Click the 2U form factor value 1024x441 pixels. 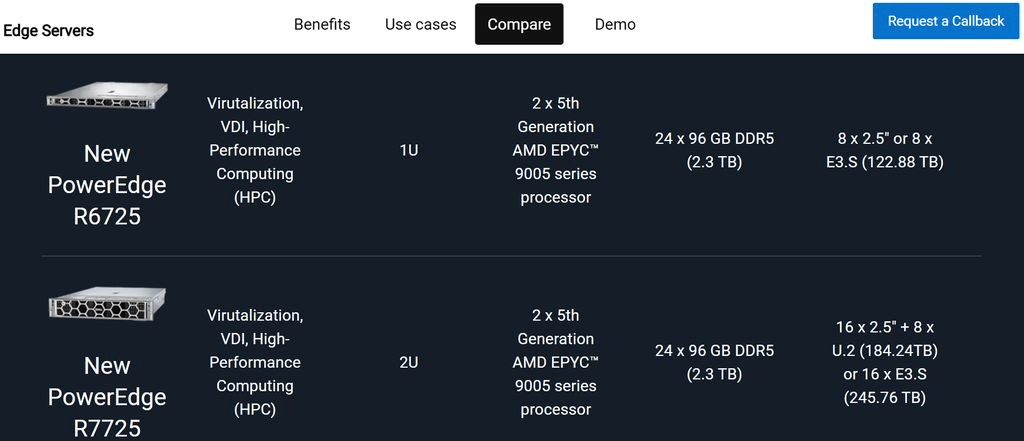[x=409, y=362]
